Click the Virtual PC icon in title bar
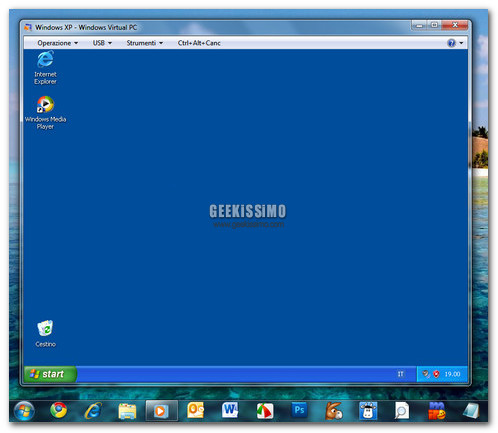 pos(28,27)
